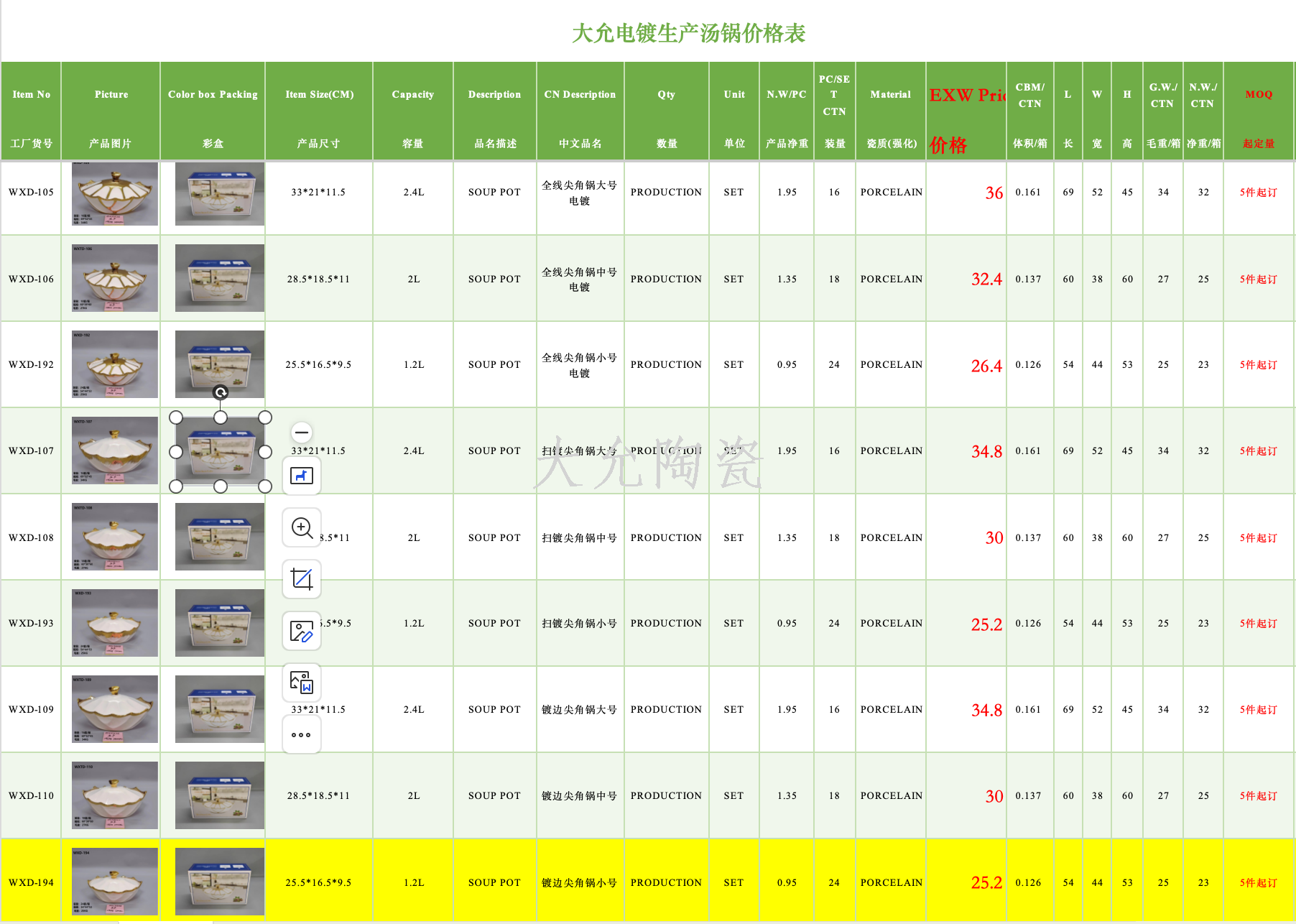The width and height of the screenshot is (1296, 924).
Task: Click the convert picture to document icon
Action: pos(302,683)
